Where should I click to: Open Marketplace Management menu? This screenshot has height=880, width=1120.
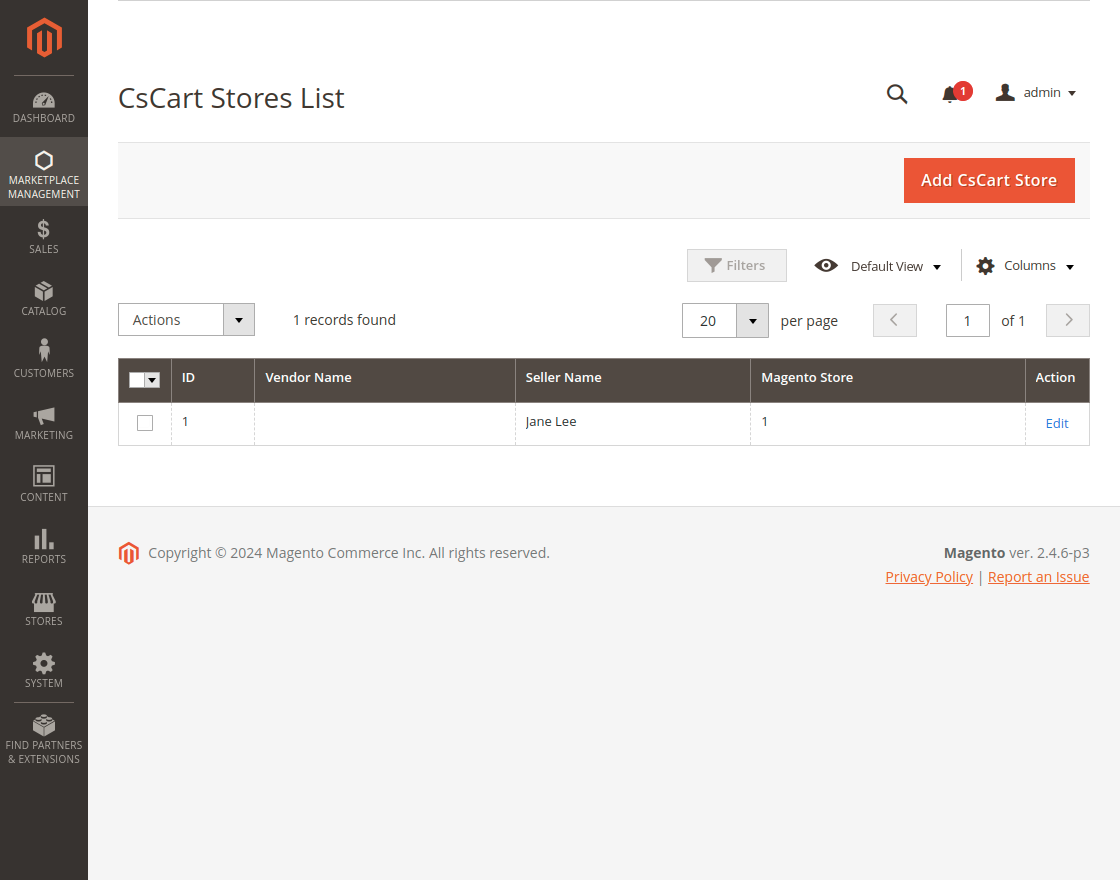pyautogui.click(x=44, y=172)
